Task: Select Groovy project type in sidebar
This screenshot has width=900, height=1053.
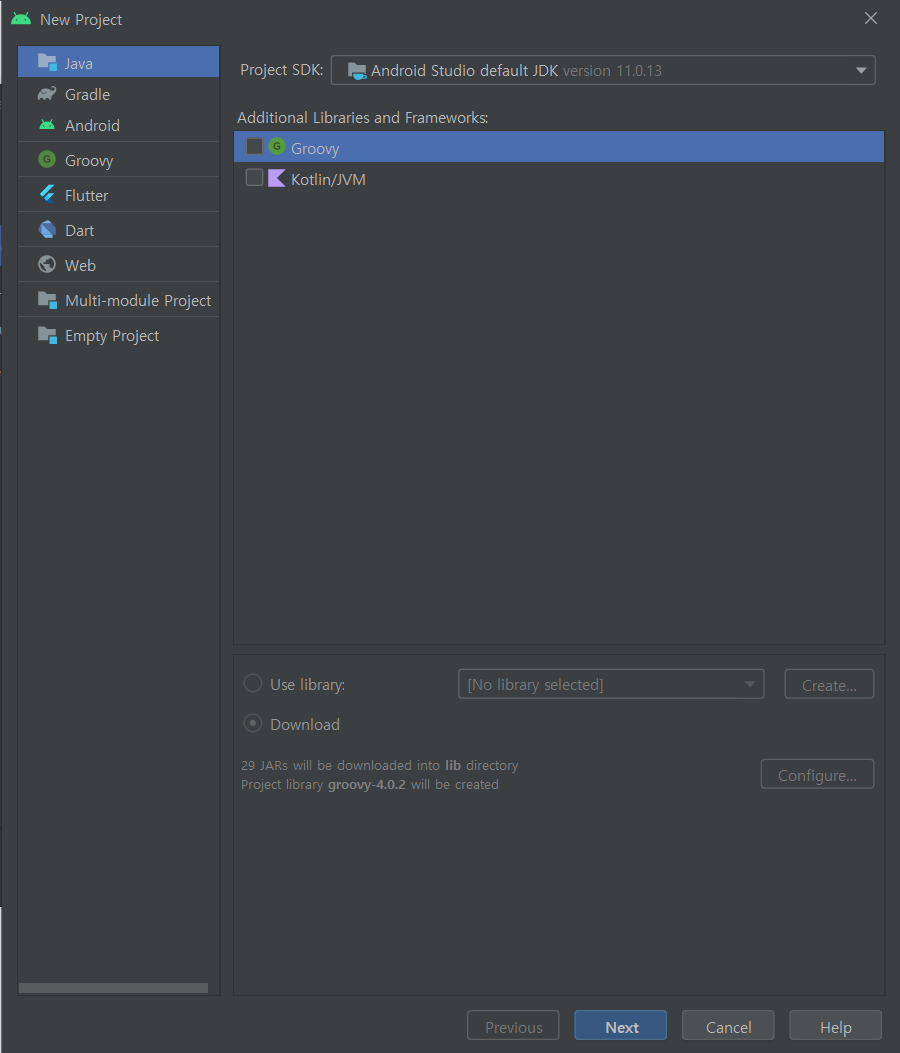Action: [x=119, y=160]
